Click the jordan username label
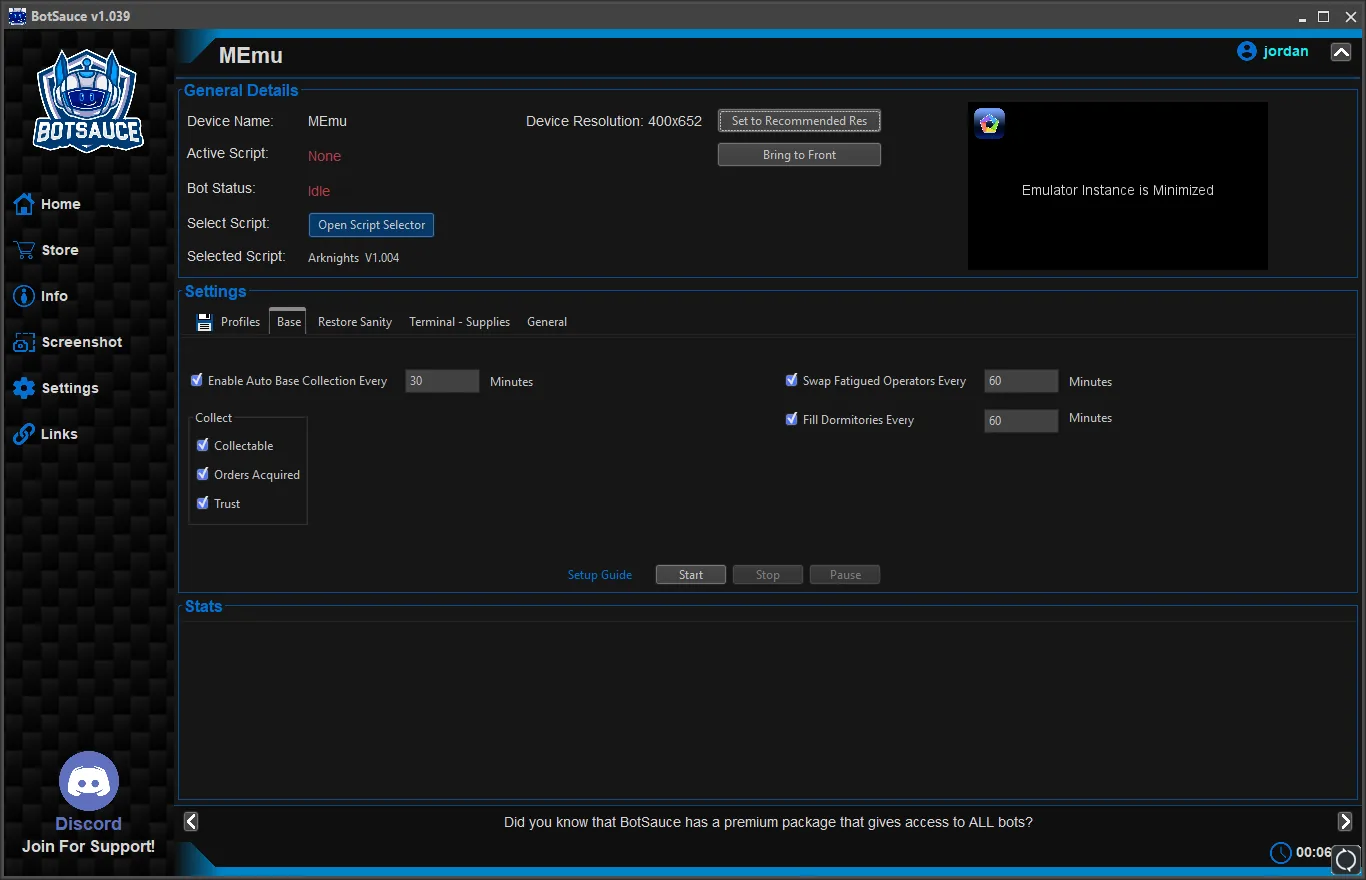1366x880 pixels. click(x=1286, y=51)
